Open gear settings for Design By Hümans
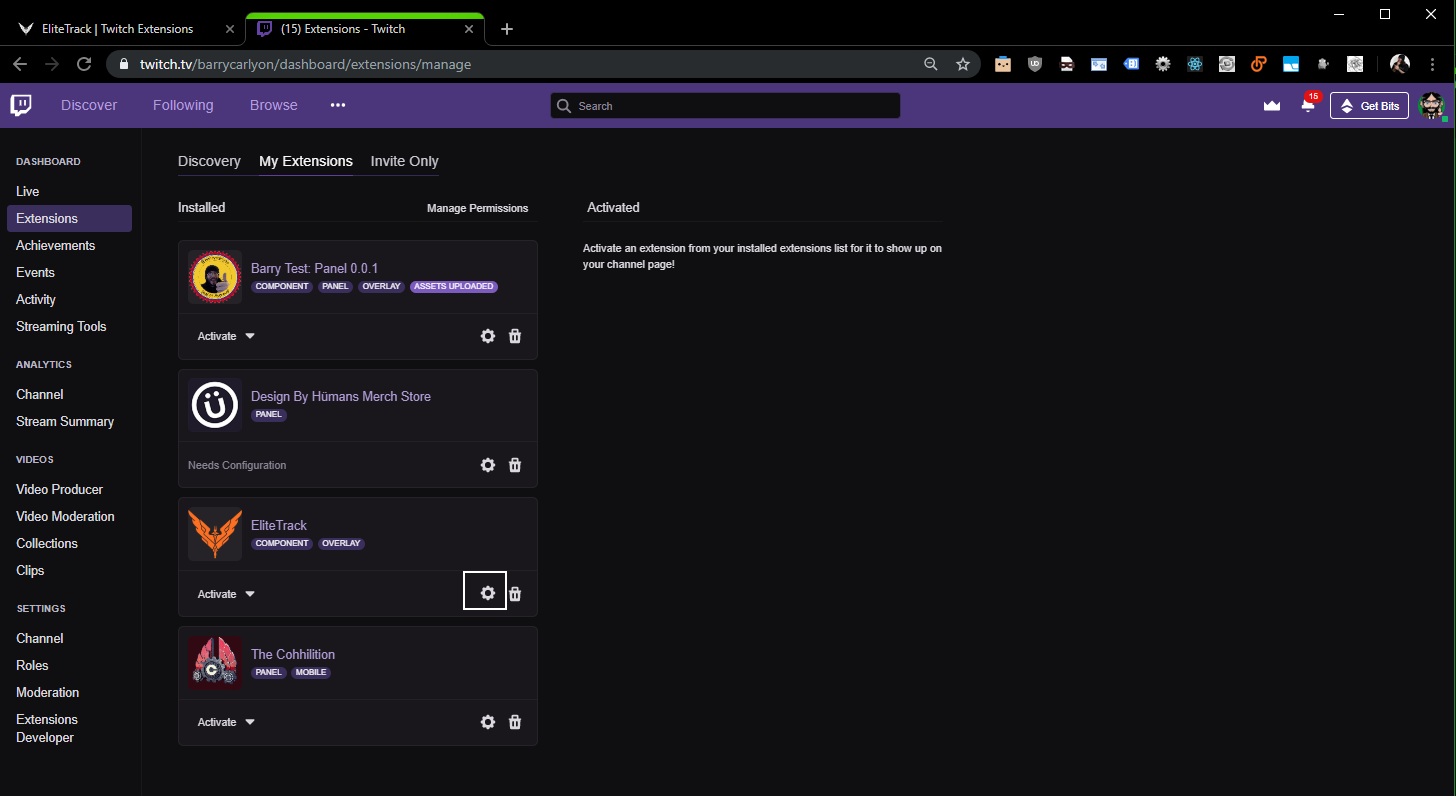 (x=487, y=465)
